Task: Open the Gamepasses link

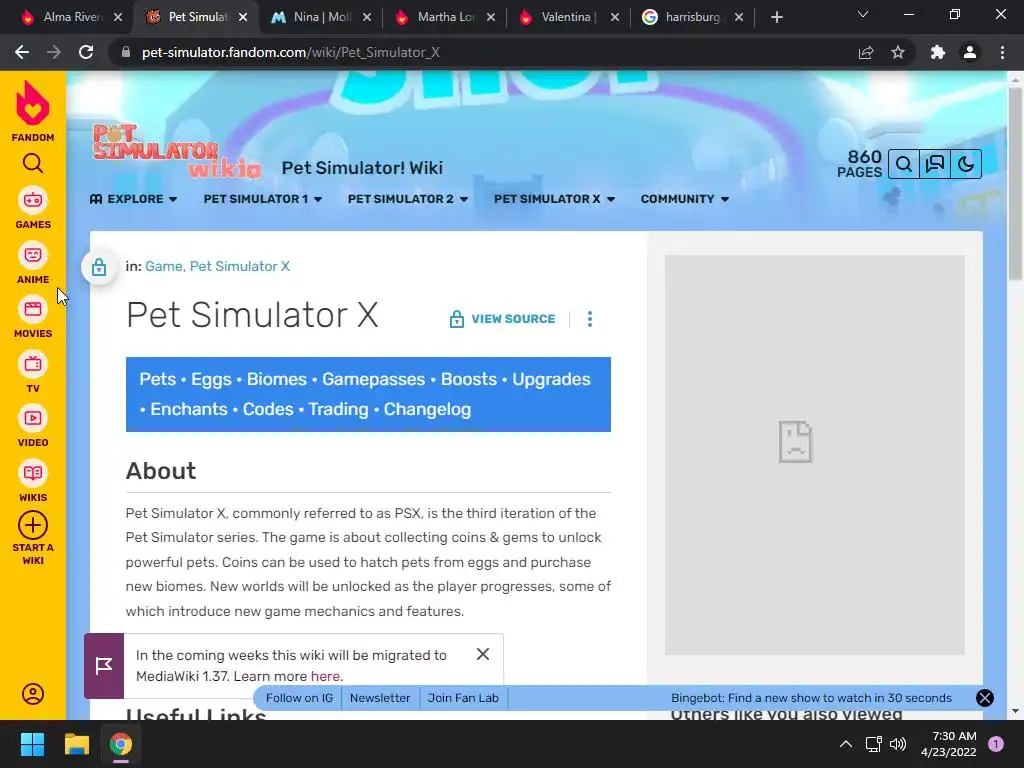Action: [374, 379]
